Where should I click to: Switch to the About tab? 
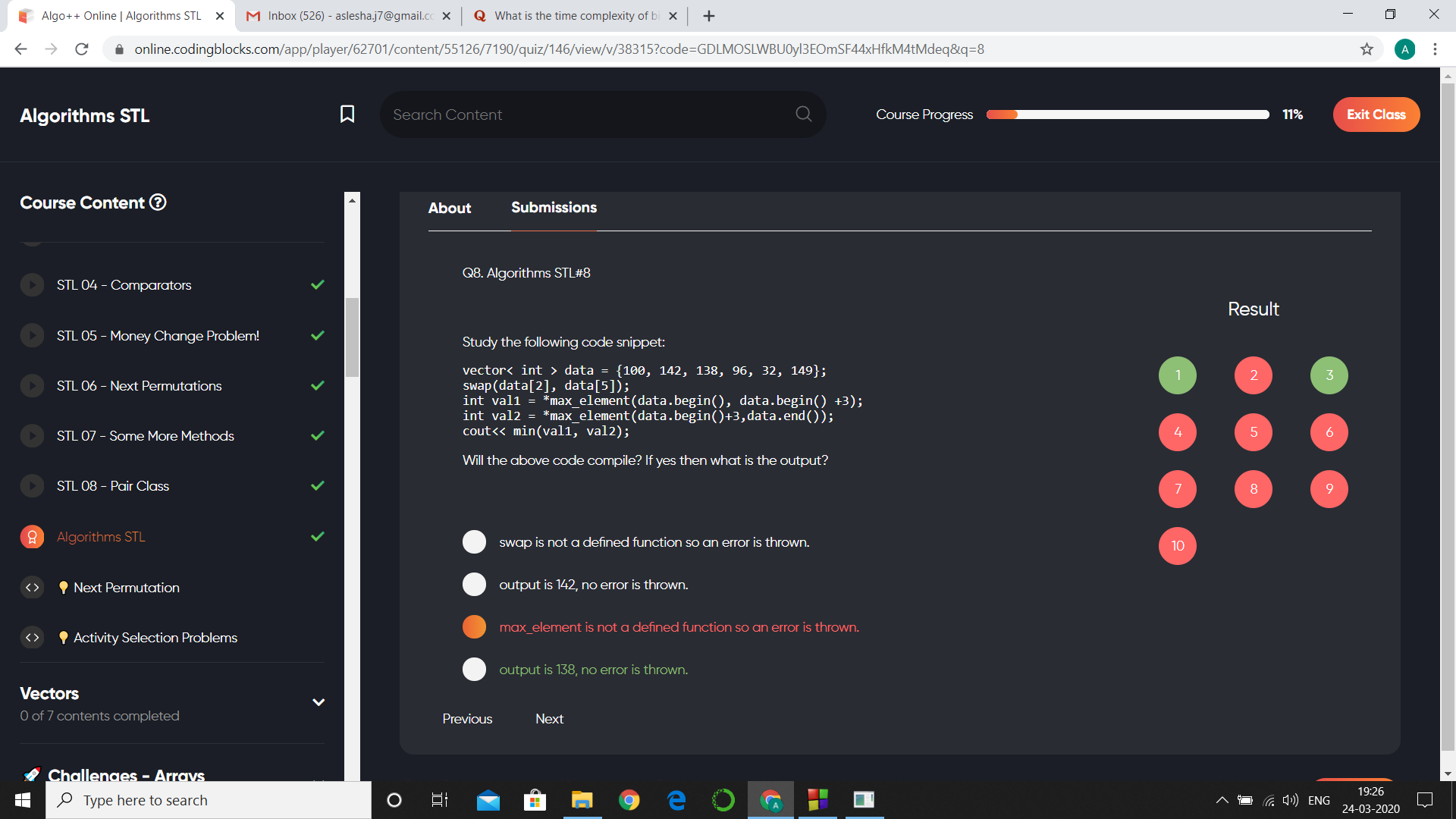[450, 208]
